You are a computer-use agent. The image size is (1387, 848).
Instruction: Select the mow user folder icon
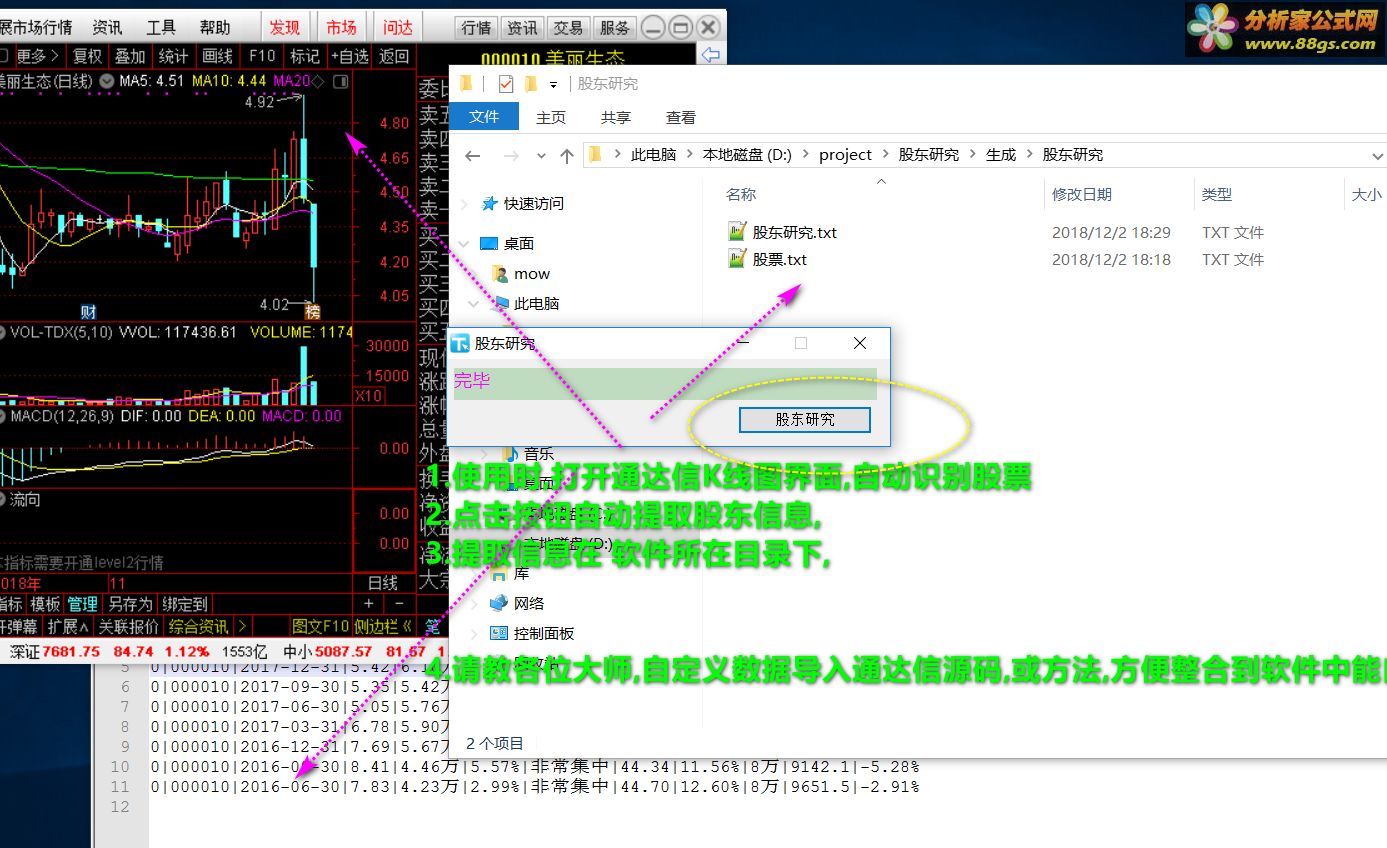point(500,273)
